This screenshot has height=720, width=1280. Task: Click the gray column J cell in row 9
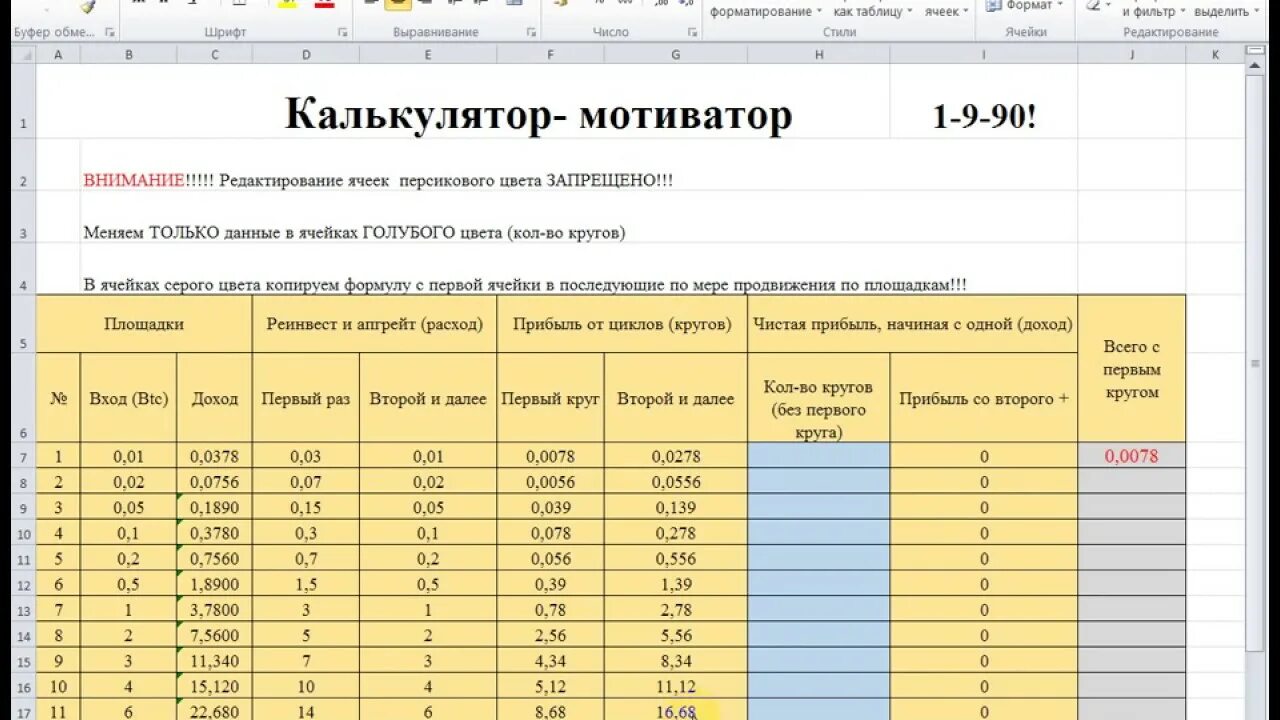1132,508
